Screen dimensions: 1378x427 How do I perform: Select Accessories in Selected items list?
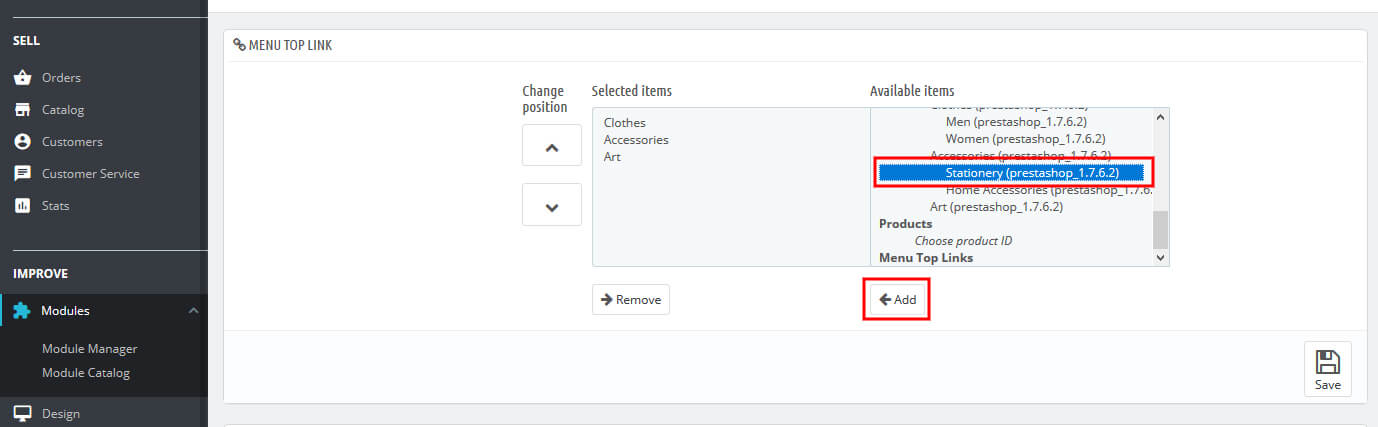pyautogui.click(x=636, y=140)
